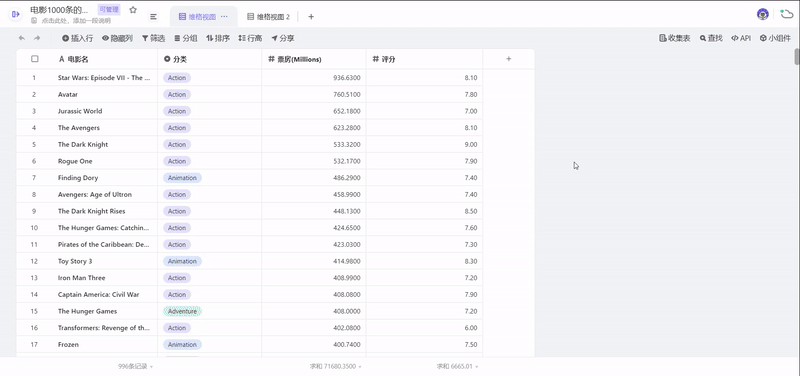Click the 可管理 permission badge

click(109, 9)
